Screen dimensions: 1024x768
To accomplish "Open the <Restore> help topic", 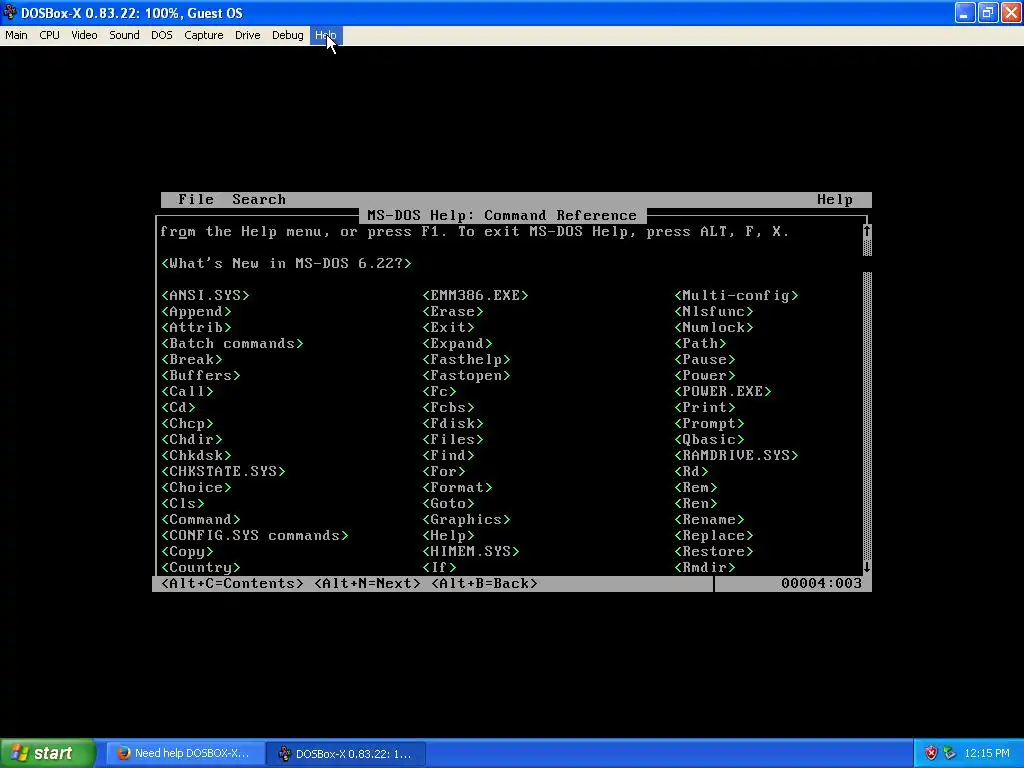I will 714,551.
